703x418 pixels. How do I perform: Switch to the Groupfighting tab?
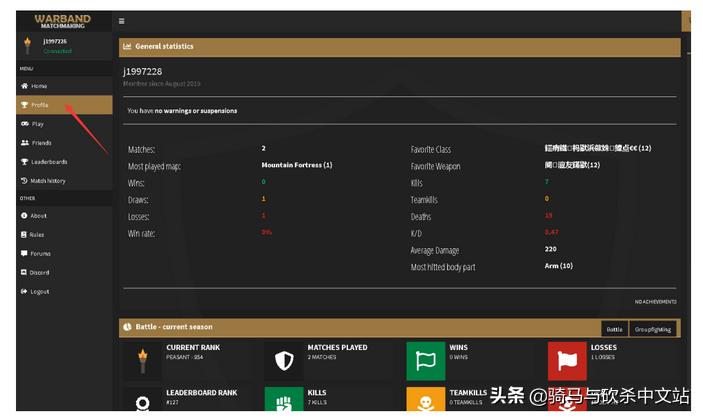click(653, 329)
